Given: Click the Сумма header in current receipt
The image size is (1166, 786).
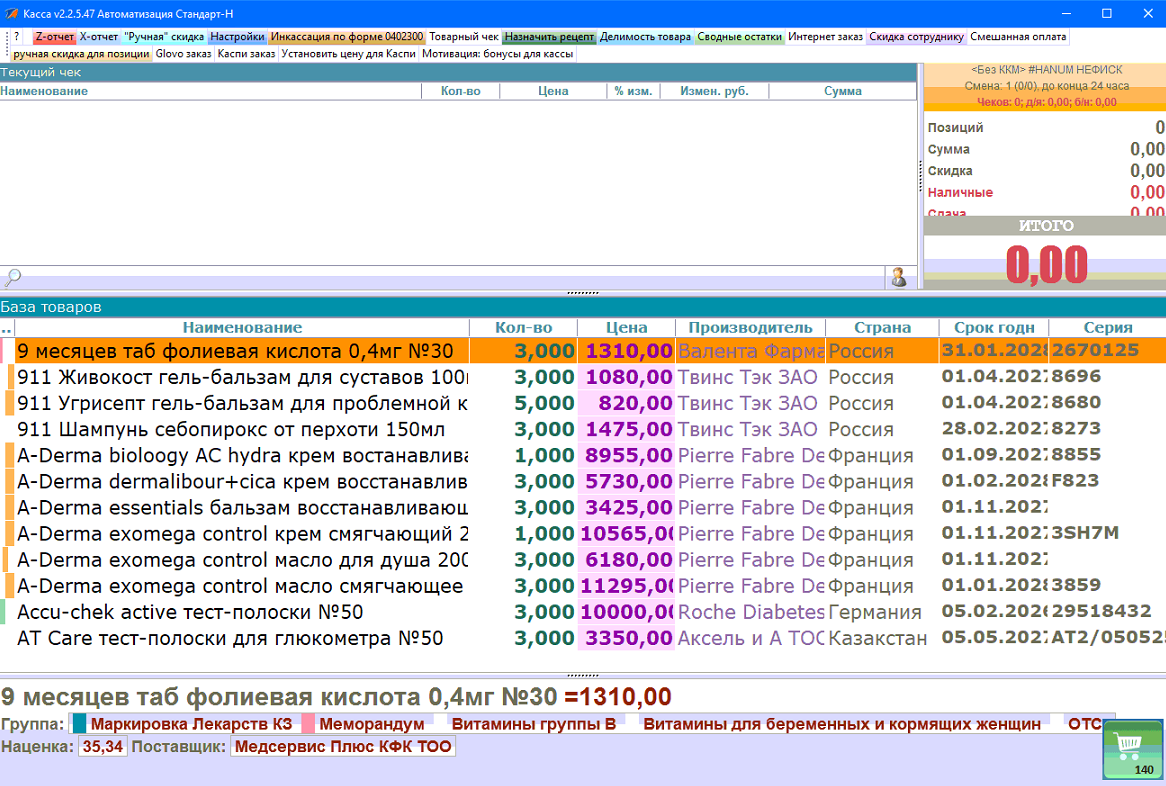Looking at the screenshot, I should pyautogui.click(x=843, y=91).
